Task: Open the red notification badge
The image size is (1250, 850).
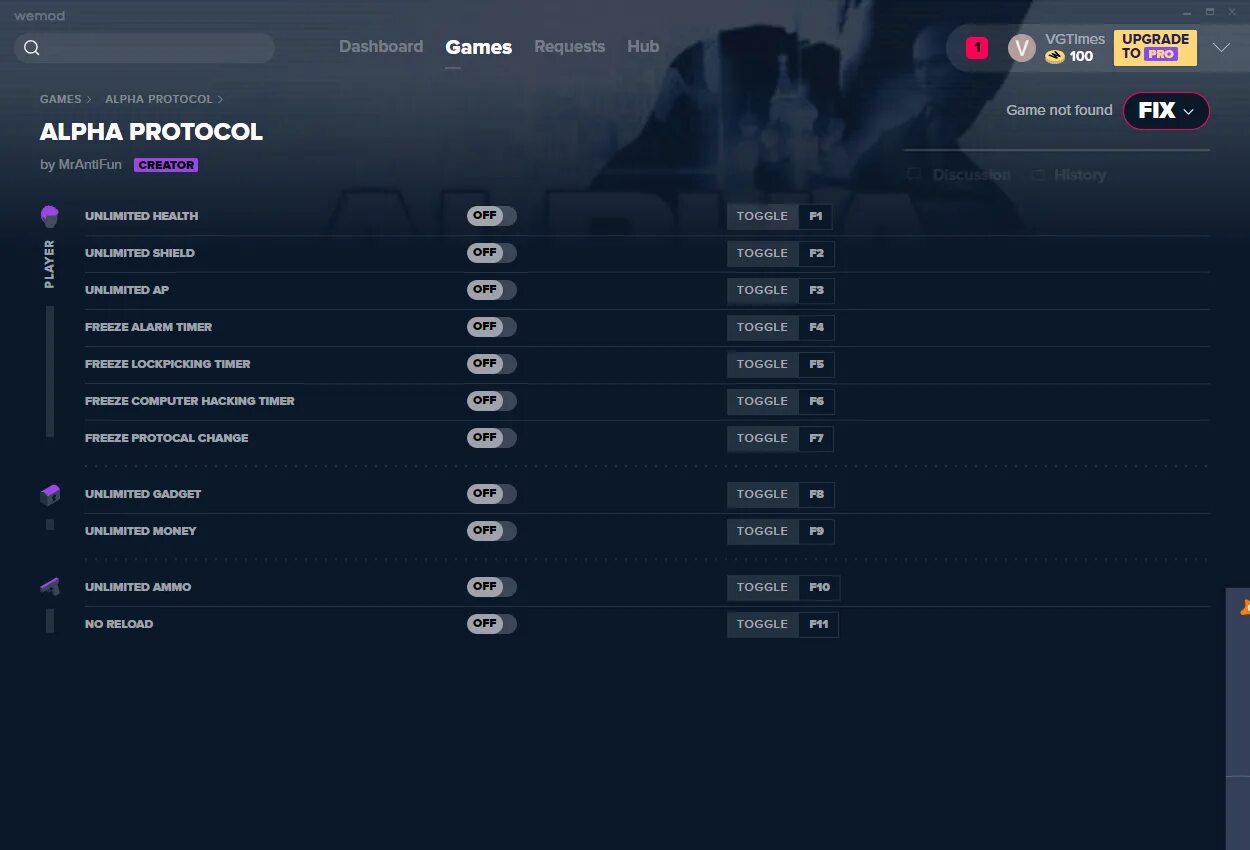Action: click(x=977, y=47)
